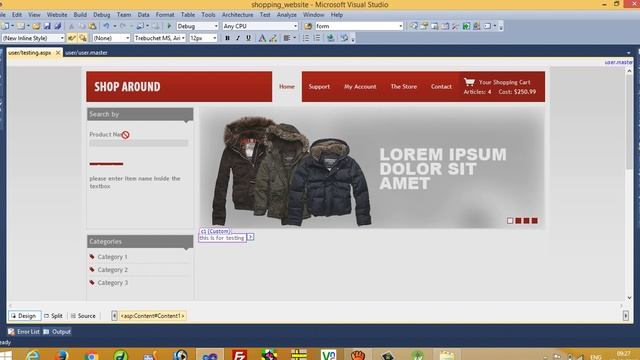Open the File menu

click(x=2, y=15)
